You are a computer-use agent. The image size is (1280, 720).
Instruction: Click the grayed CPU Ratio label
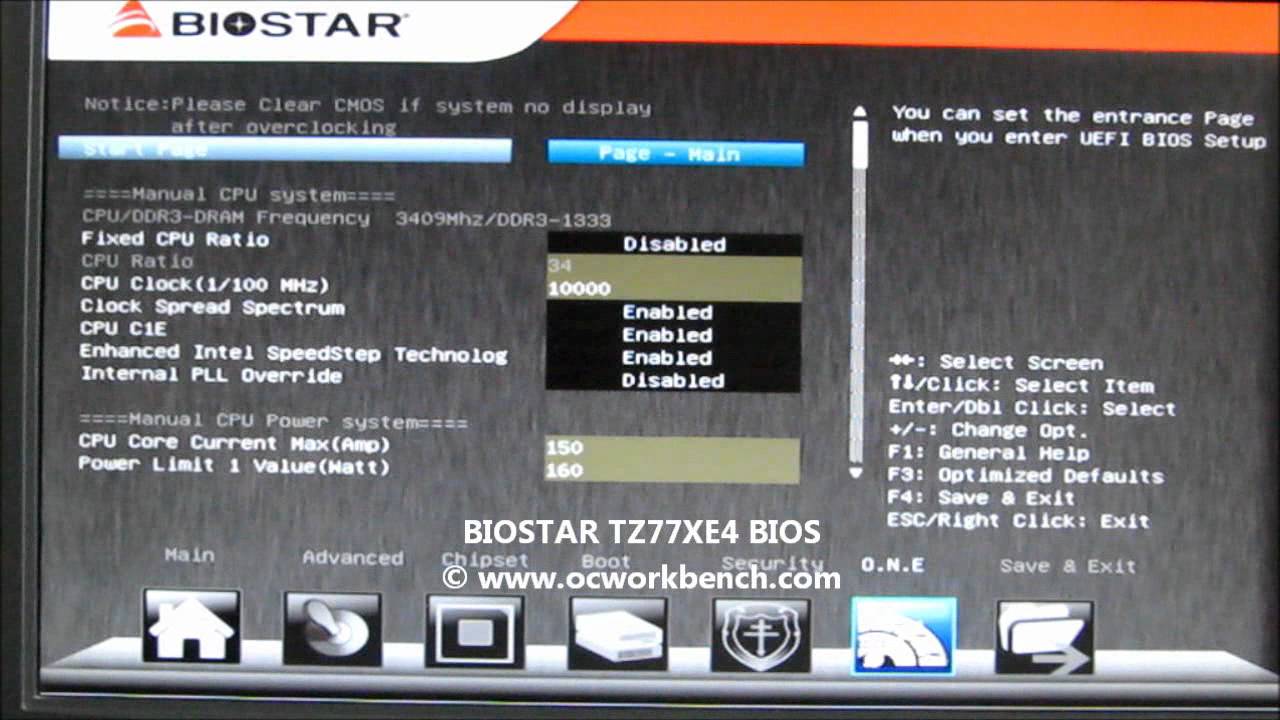pyautogui.click(x=137, y=262)
